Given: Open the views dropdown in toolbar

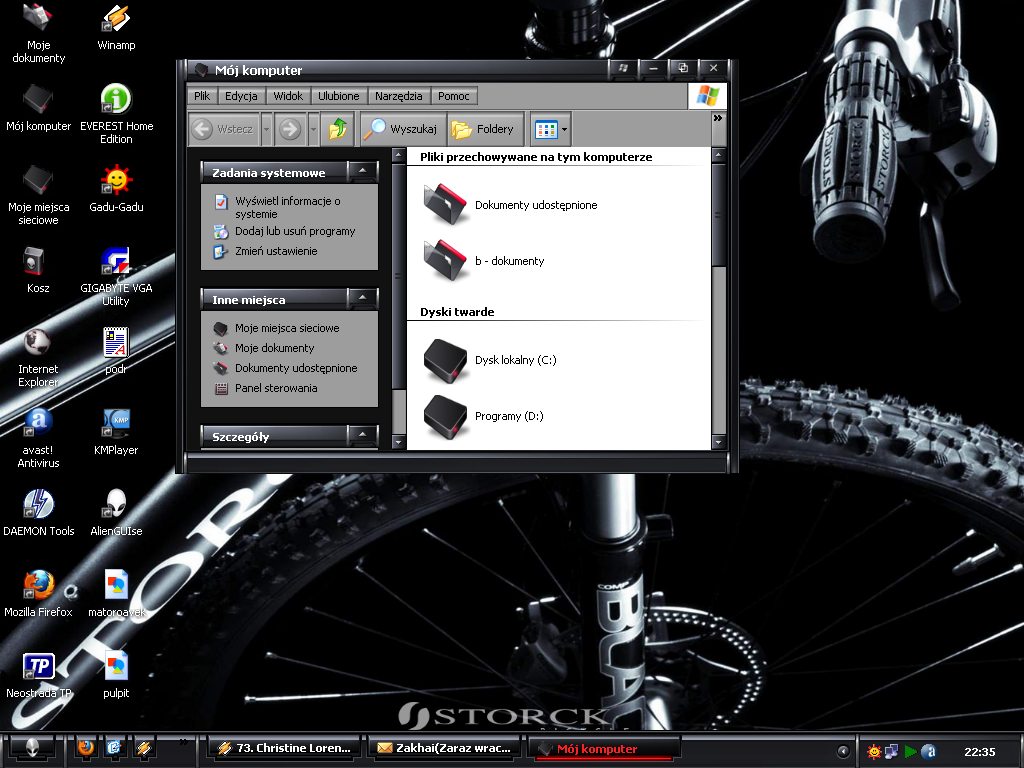Looking at the screenshot, I should pyautogui.click(x=565, y=129).
